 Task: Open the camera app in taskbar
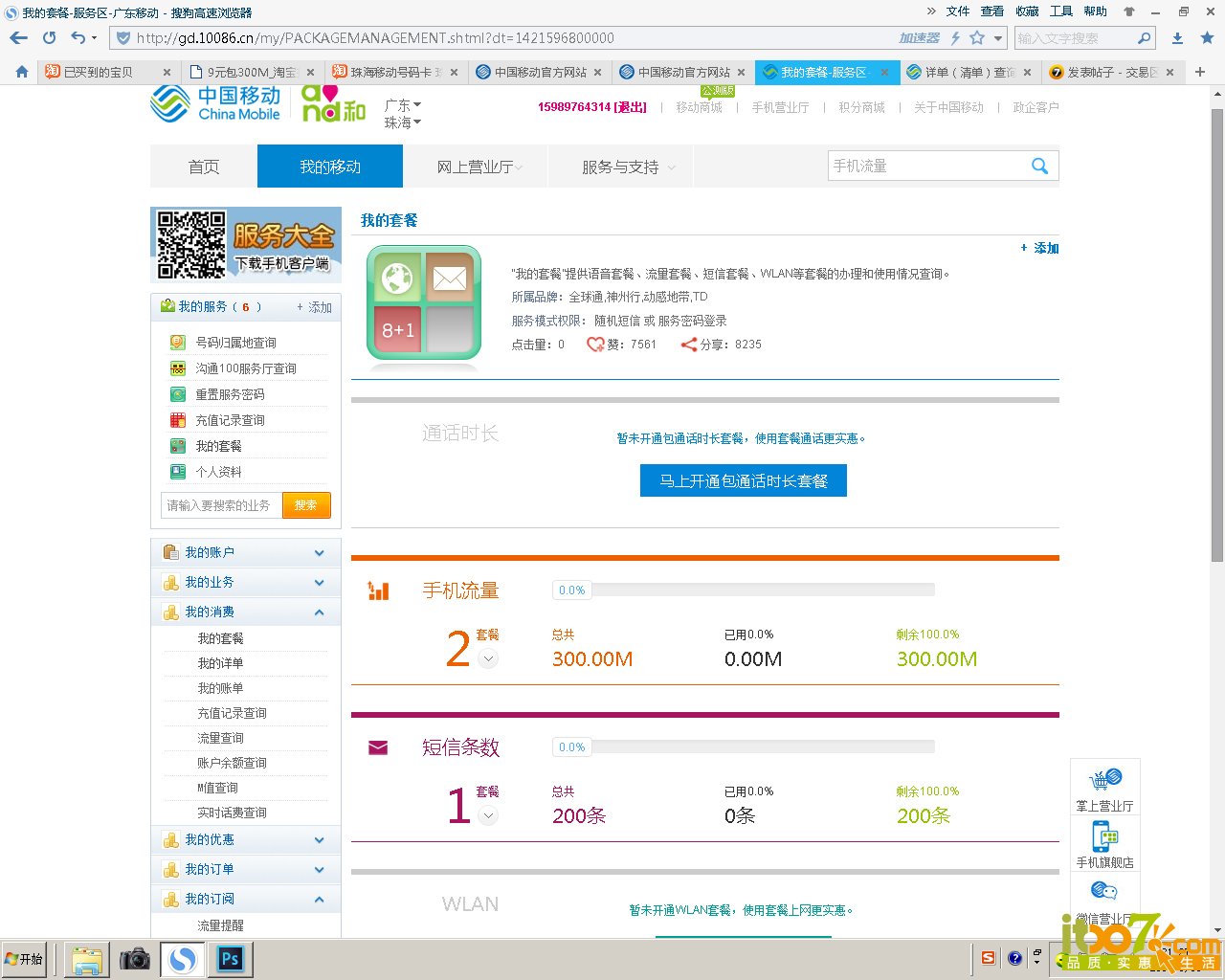tap(135, 959)
